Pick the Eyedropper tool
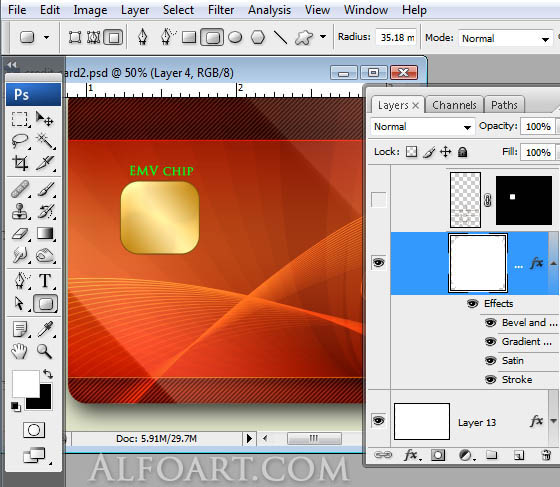 46,329
